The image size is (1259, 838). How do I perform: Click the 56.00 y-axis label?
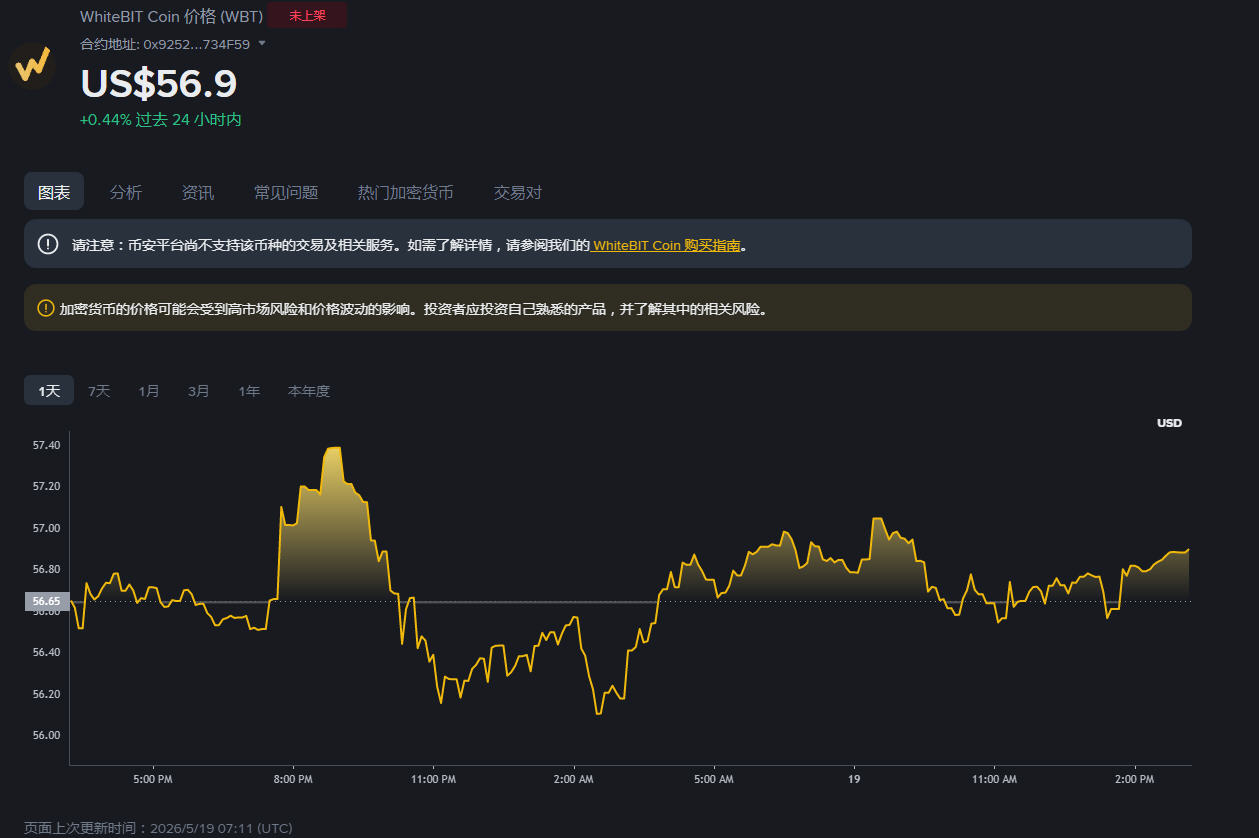click(46, 735)
